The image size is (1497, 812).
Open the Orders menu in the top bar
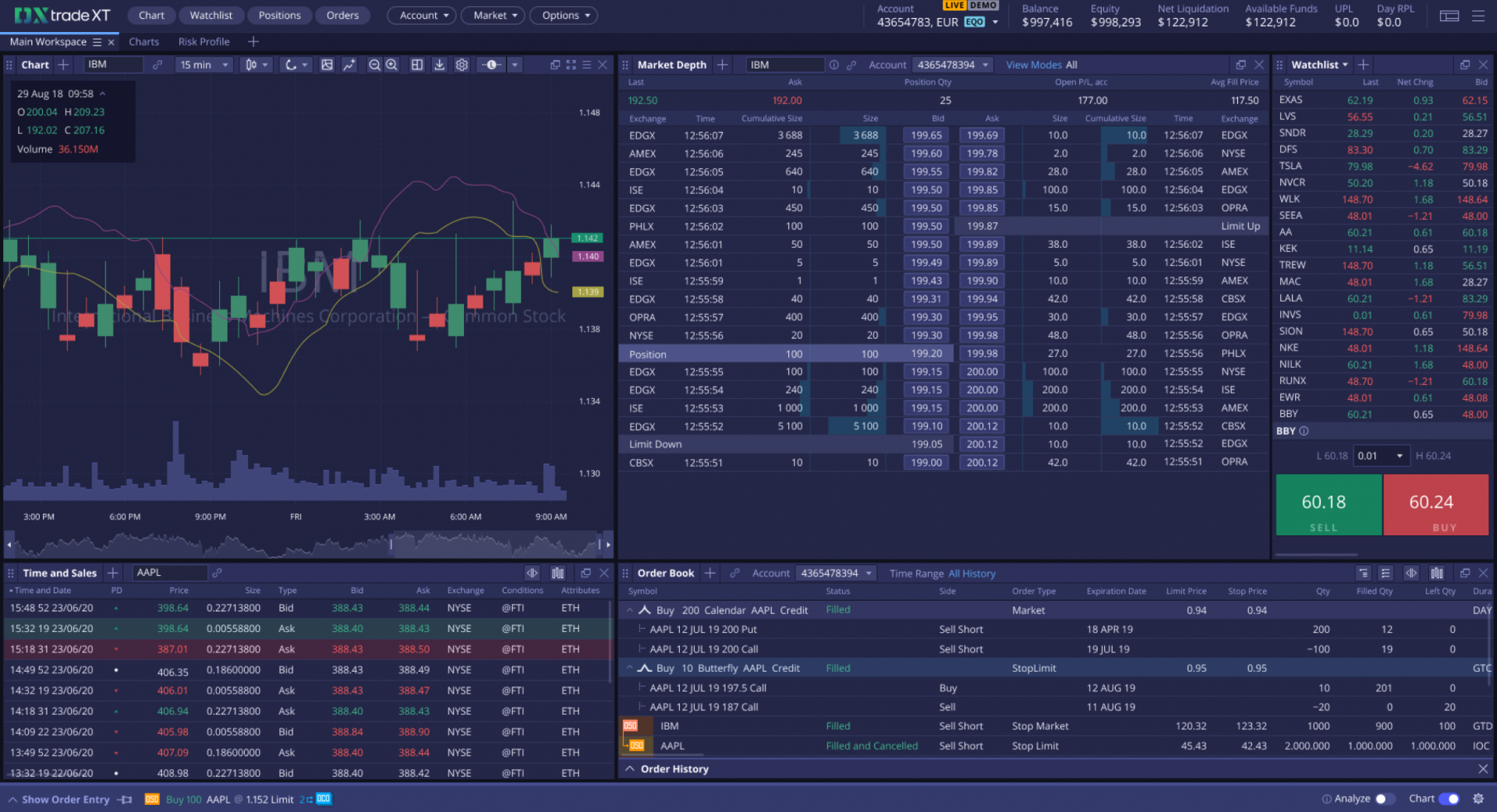coord(342,15)
